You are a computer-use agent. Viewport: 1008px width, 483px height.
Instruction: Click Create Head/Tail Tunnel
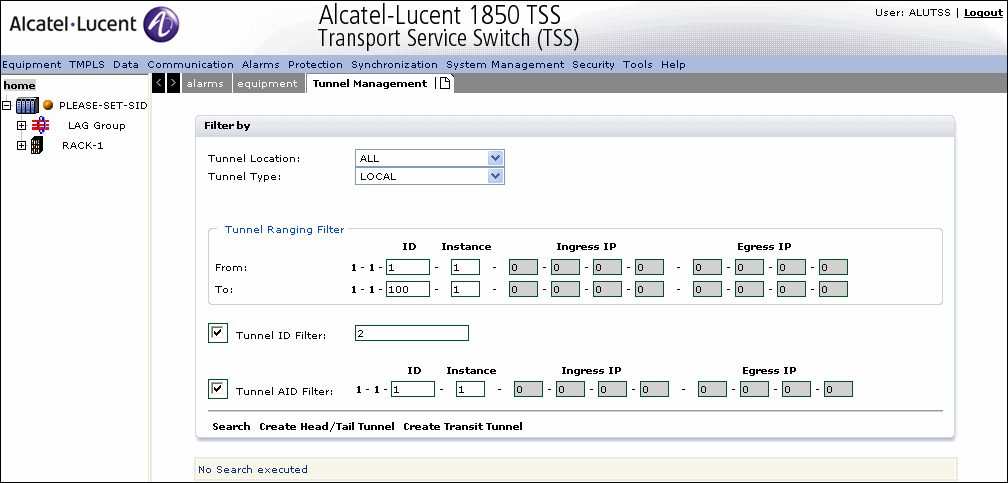[x=327, y=426]
